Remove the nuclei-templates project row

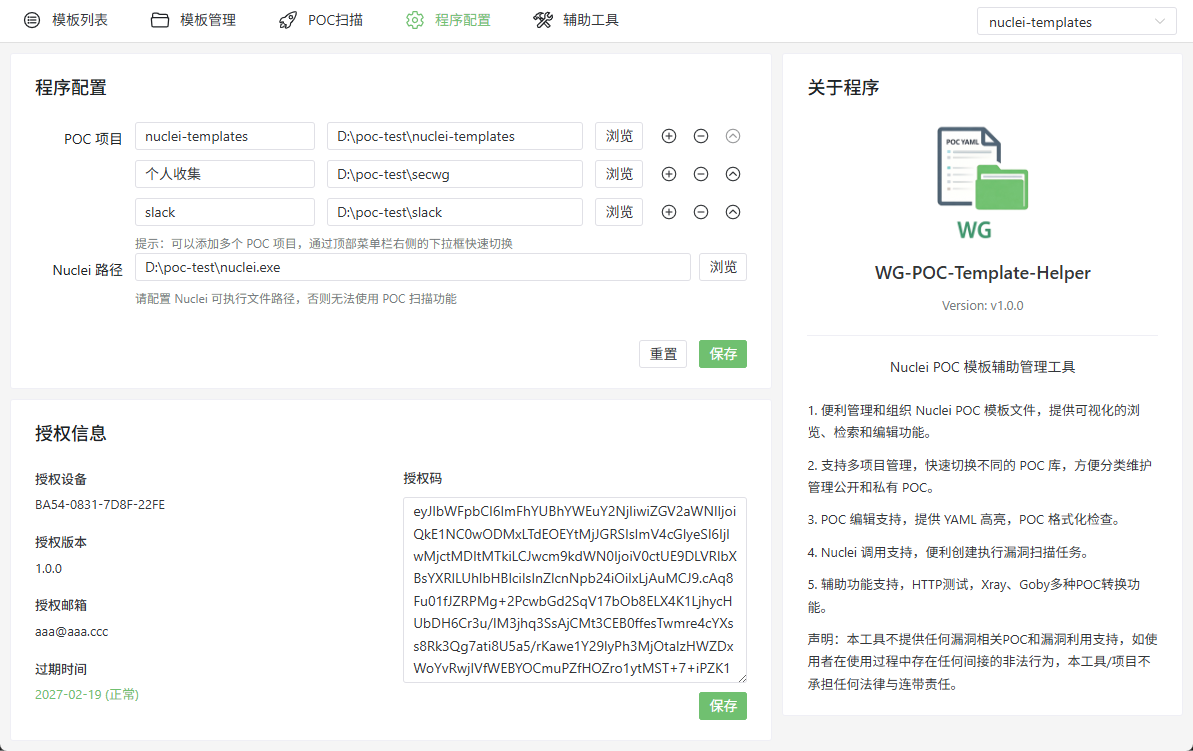point(701,136)
